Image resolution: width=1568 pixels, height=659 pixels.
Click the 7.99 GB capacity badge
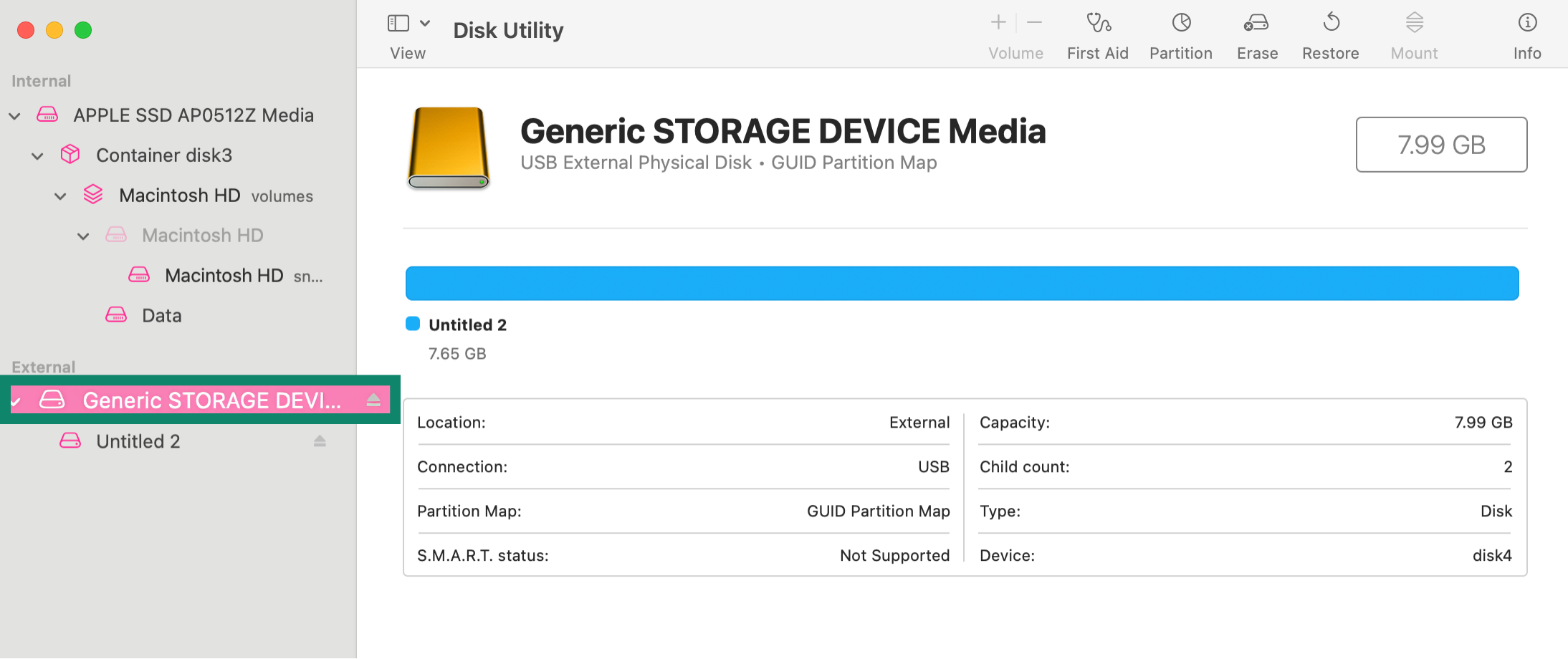(1441, 145)
